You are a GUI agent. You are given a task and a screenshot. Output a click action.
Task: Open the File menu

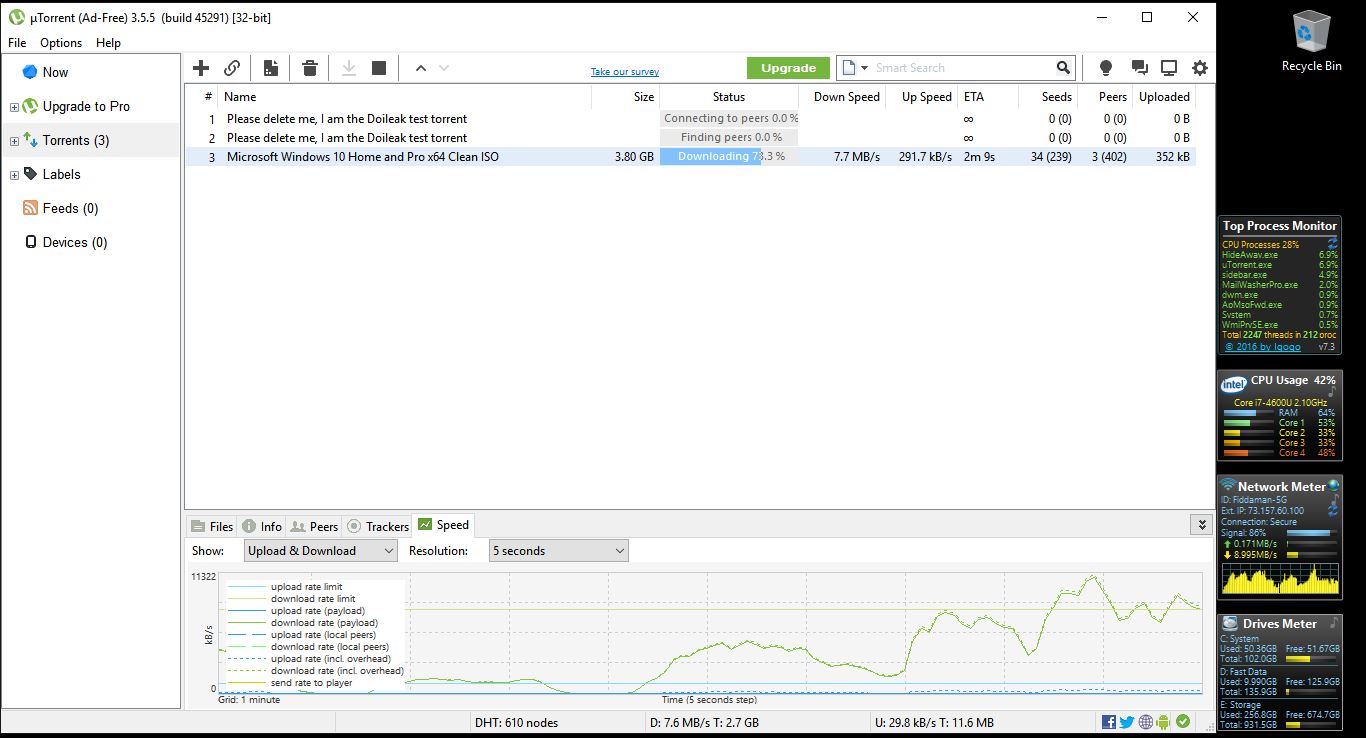tap(17, 43)
